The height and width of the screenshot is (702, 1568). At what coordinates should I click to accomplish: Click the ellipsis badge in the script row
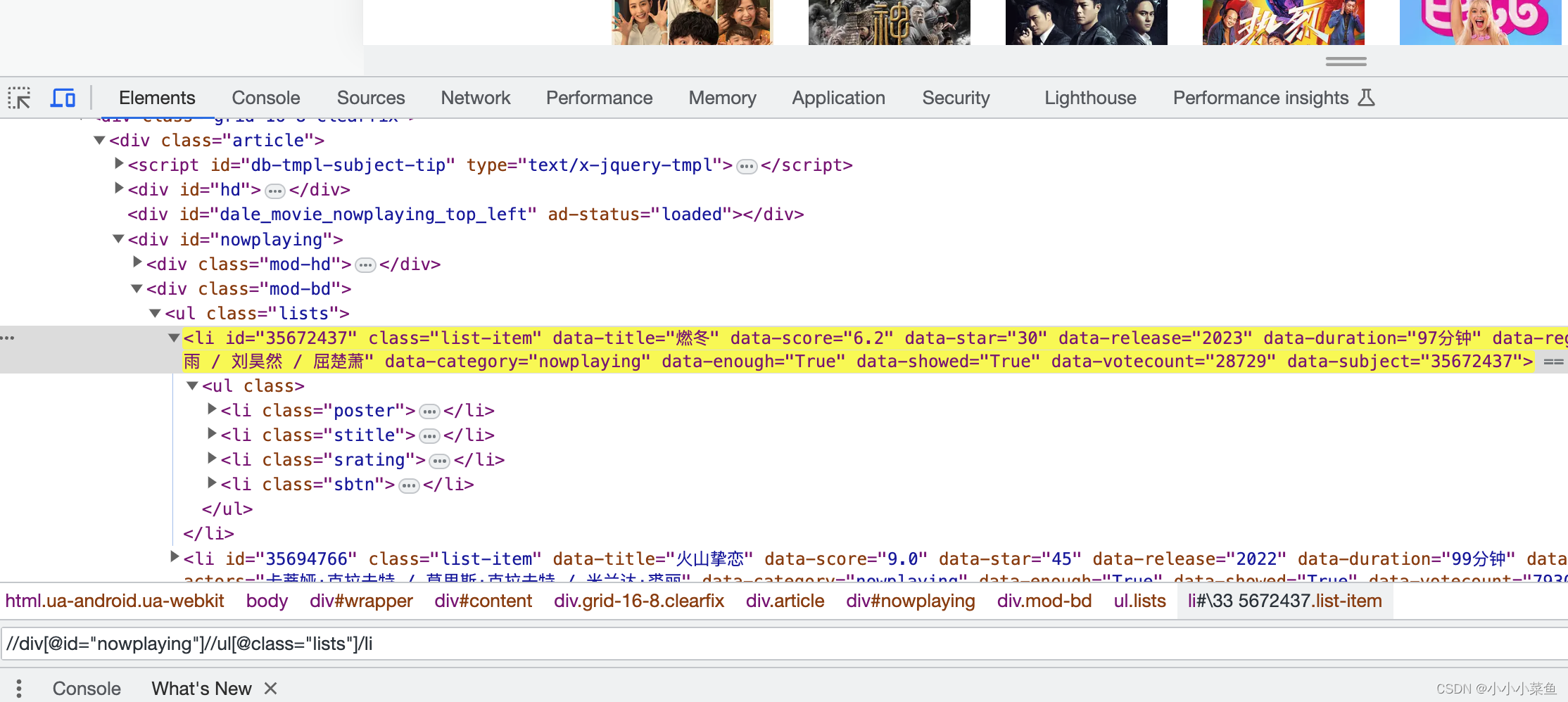coord(747,167)
